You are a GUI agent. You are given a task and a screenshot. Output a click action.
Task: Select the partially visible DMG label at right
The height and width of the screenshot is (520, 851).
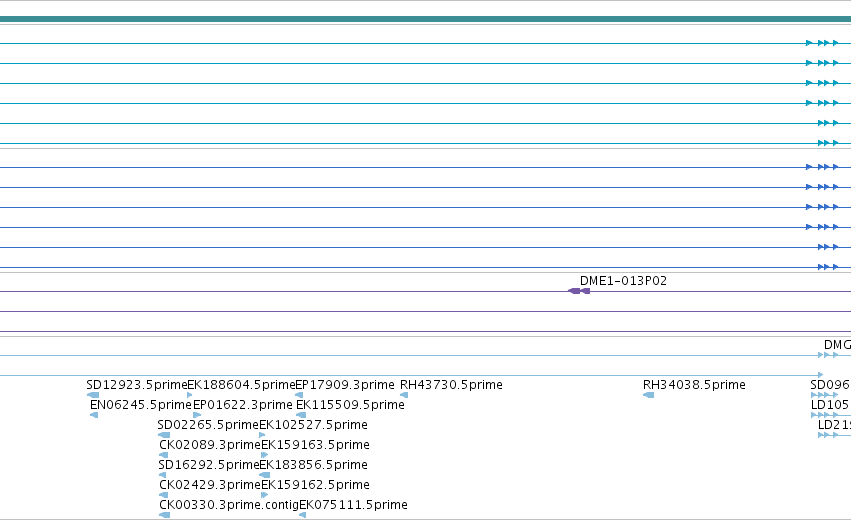pyautogui.click(x=837, y=345)
